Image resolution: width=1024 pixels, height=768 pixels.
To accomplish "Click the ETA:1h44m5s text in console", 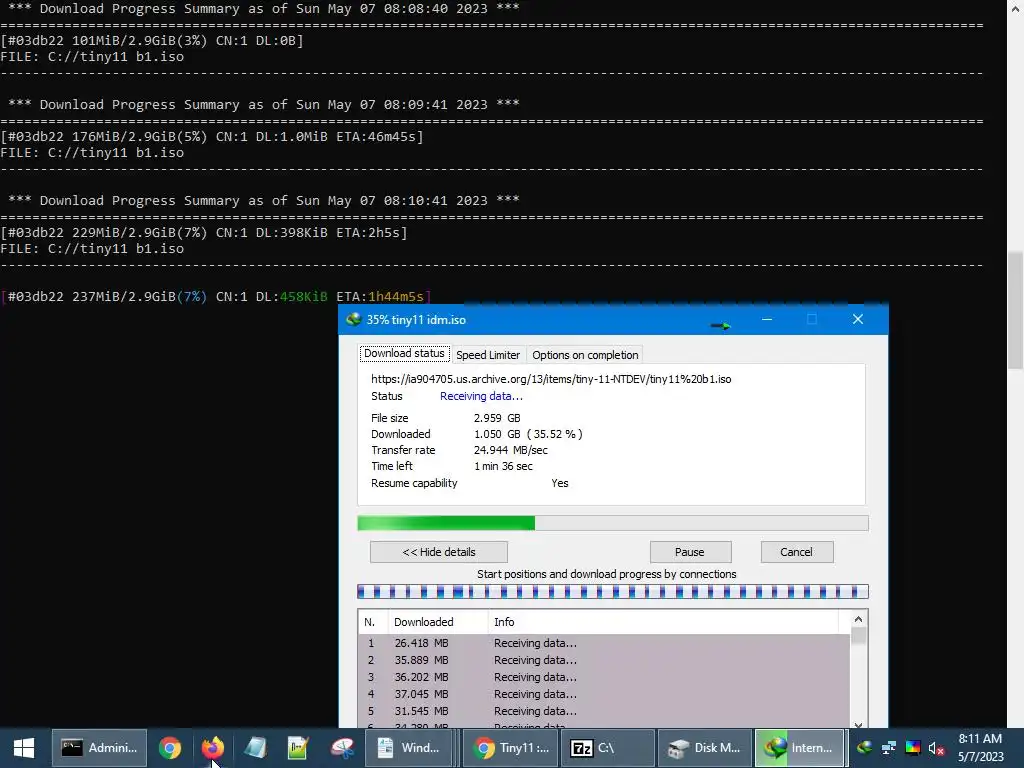I will [382, 296].
